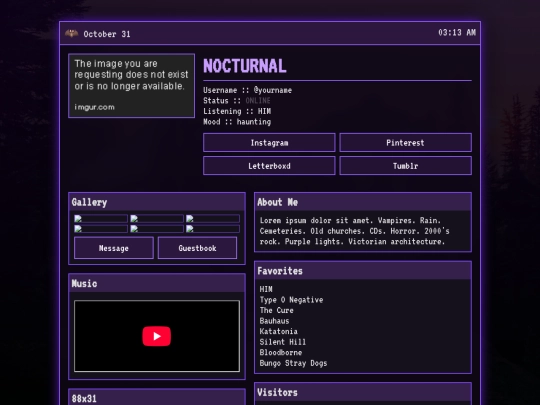Select Bungo Stray Dogs in Favorites
This screenshot has height=405, width=540.
tap(293, 363)
